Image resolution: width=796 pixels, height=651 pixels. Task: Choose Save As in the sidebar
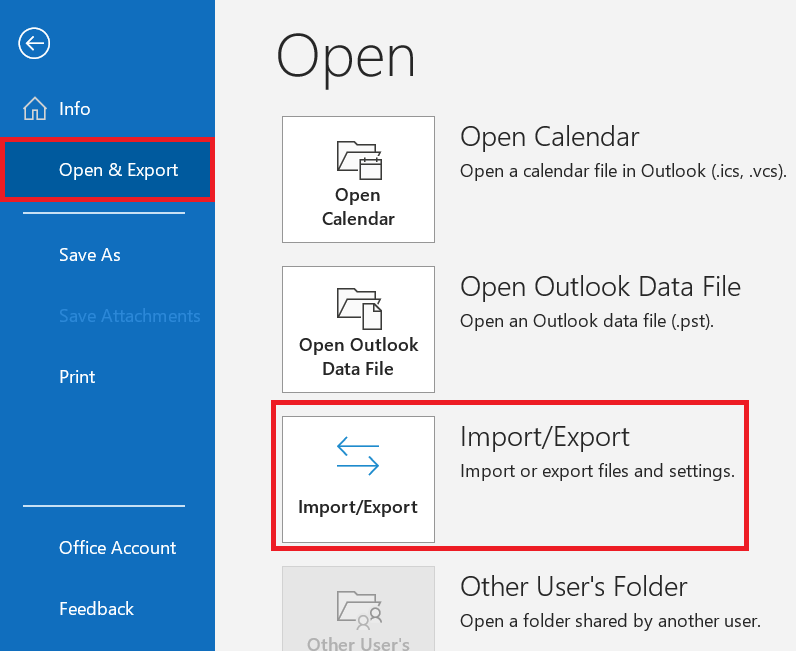coord(90,255)
